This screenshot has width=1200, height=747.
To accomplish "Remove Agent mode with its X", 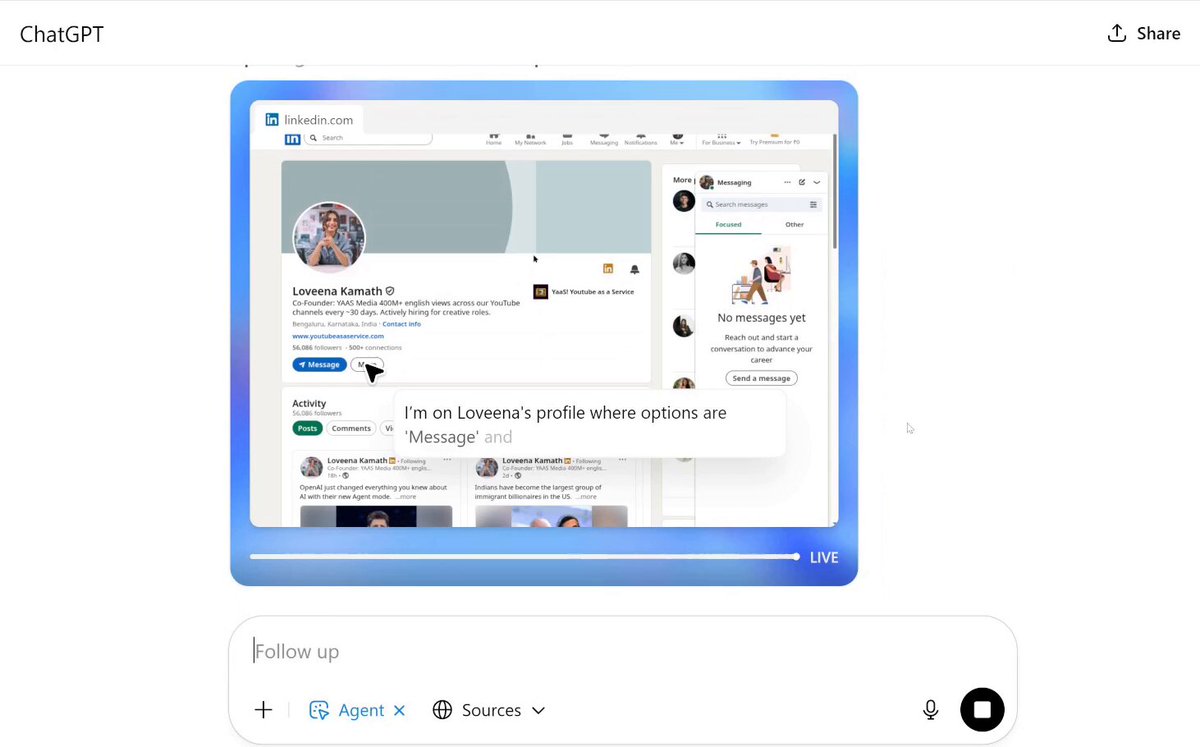I will [399, 710].
